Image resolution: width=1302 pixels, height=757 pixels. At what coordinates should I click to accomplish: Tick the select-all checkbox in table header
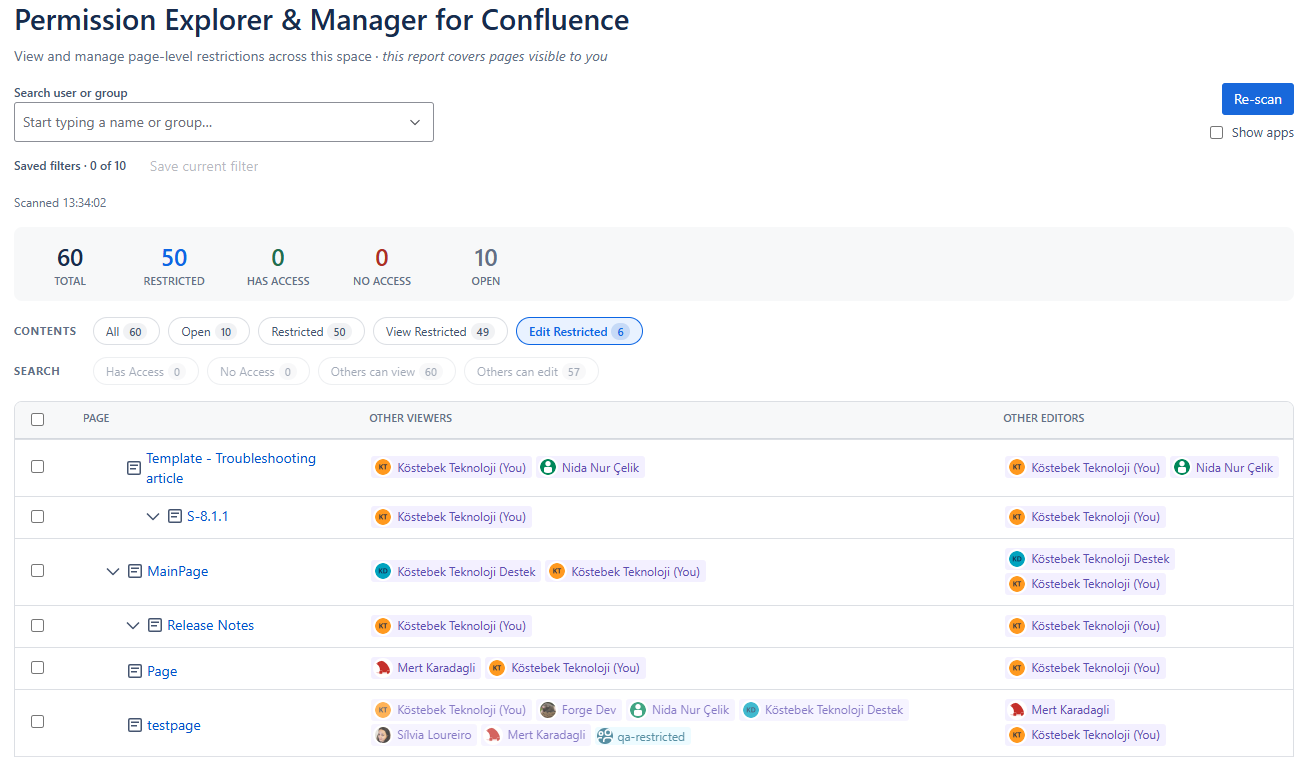point(37,419)
